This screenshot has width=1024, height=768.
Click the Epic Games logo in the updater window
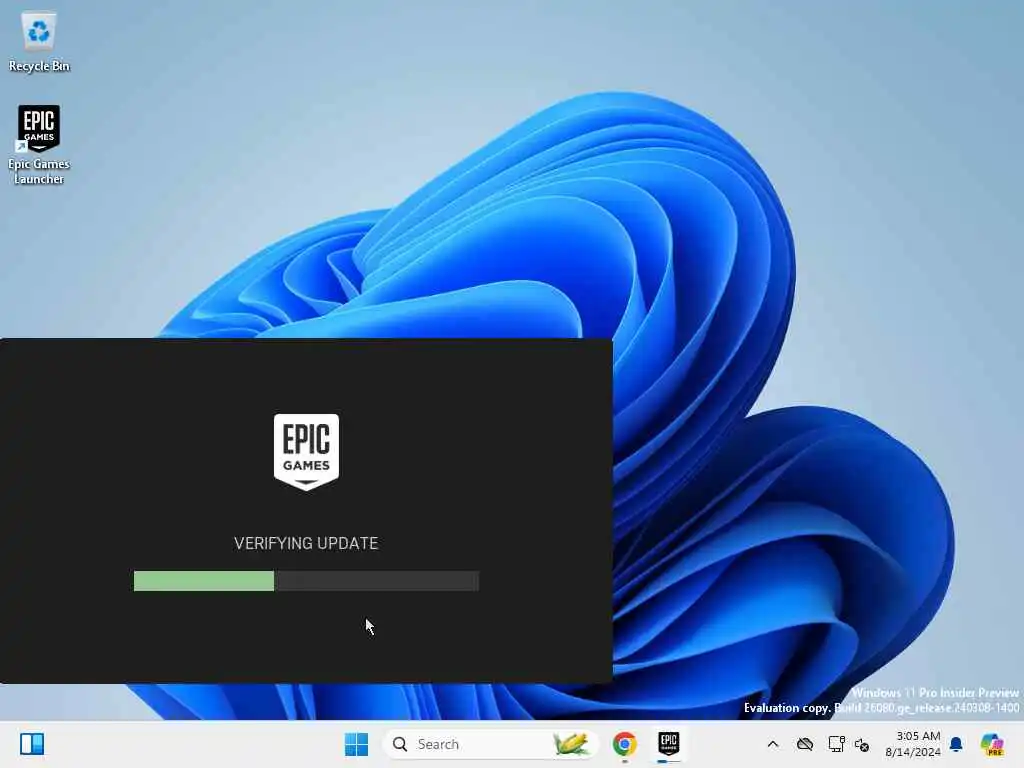(306, 451)
